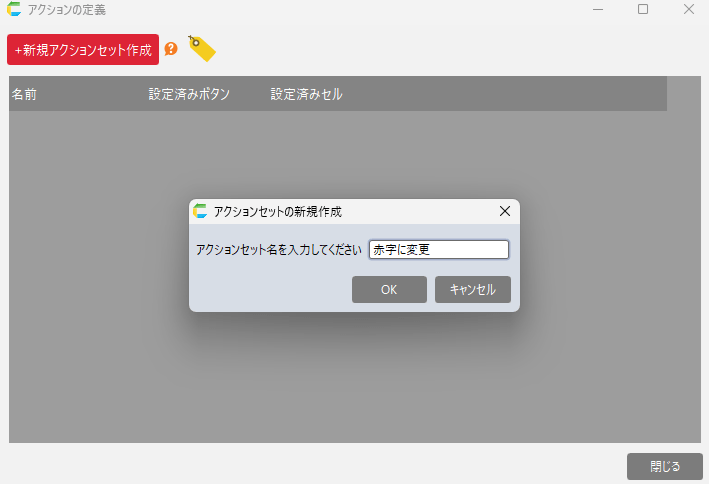Image resolution: width=709 pixels, height=484 pixels.
Task: Close the アクションの定義 main window
Action: (x=689, y=10)
